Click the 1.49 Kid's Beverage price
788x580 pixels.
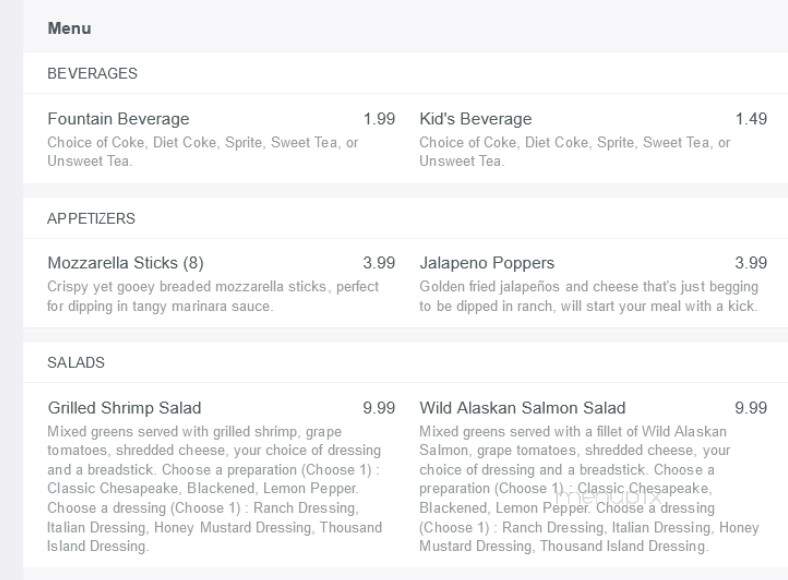point(751,119)
